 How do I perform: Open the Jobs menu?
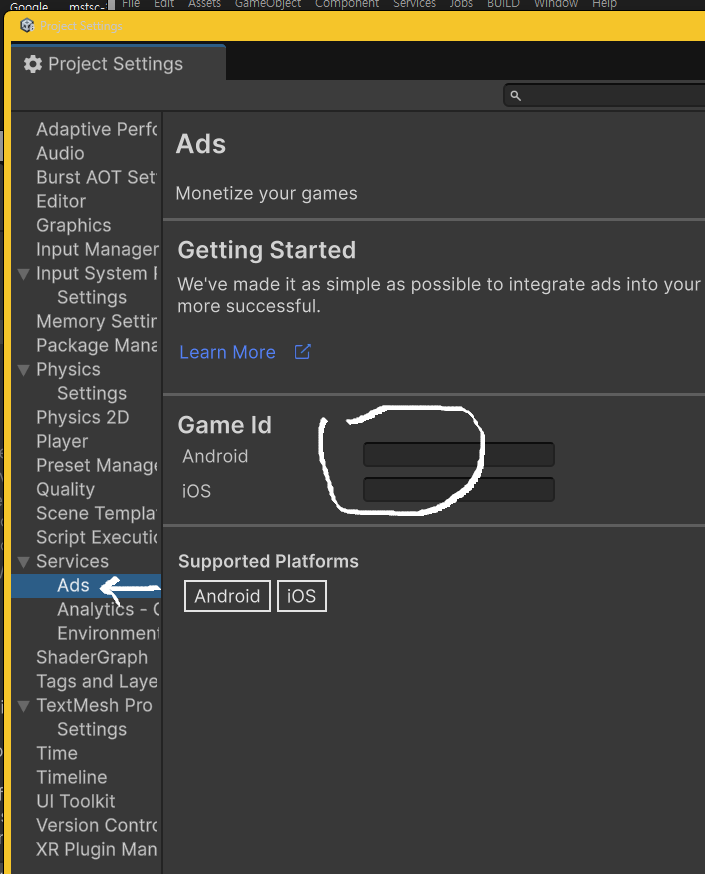pos(461,4)
